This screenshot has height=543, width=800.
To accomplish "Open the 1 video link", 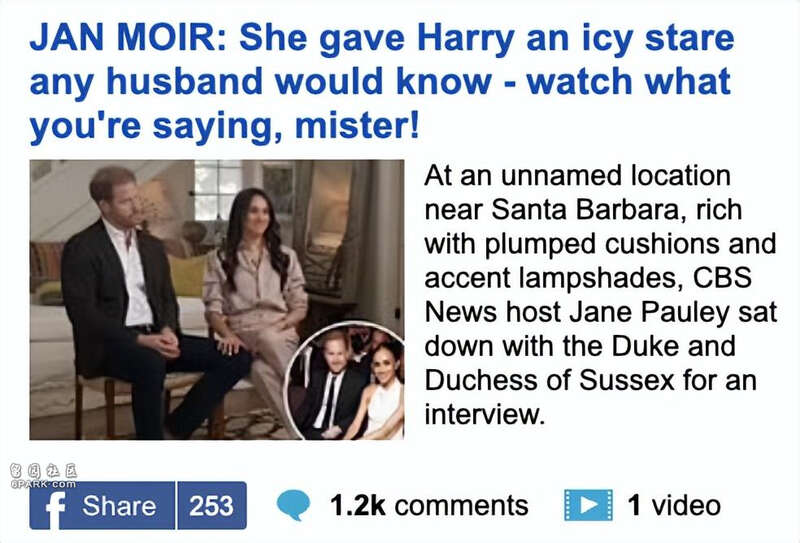I will point(674,506).
